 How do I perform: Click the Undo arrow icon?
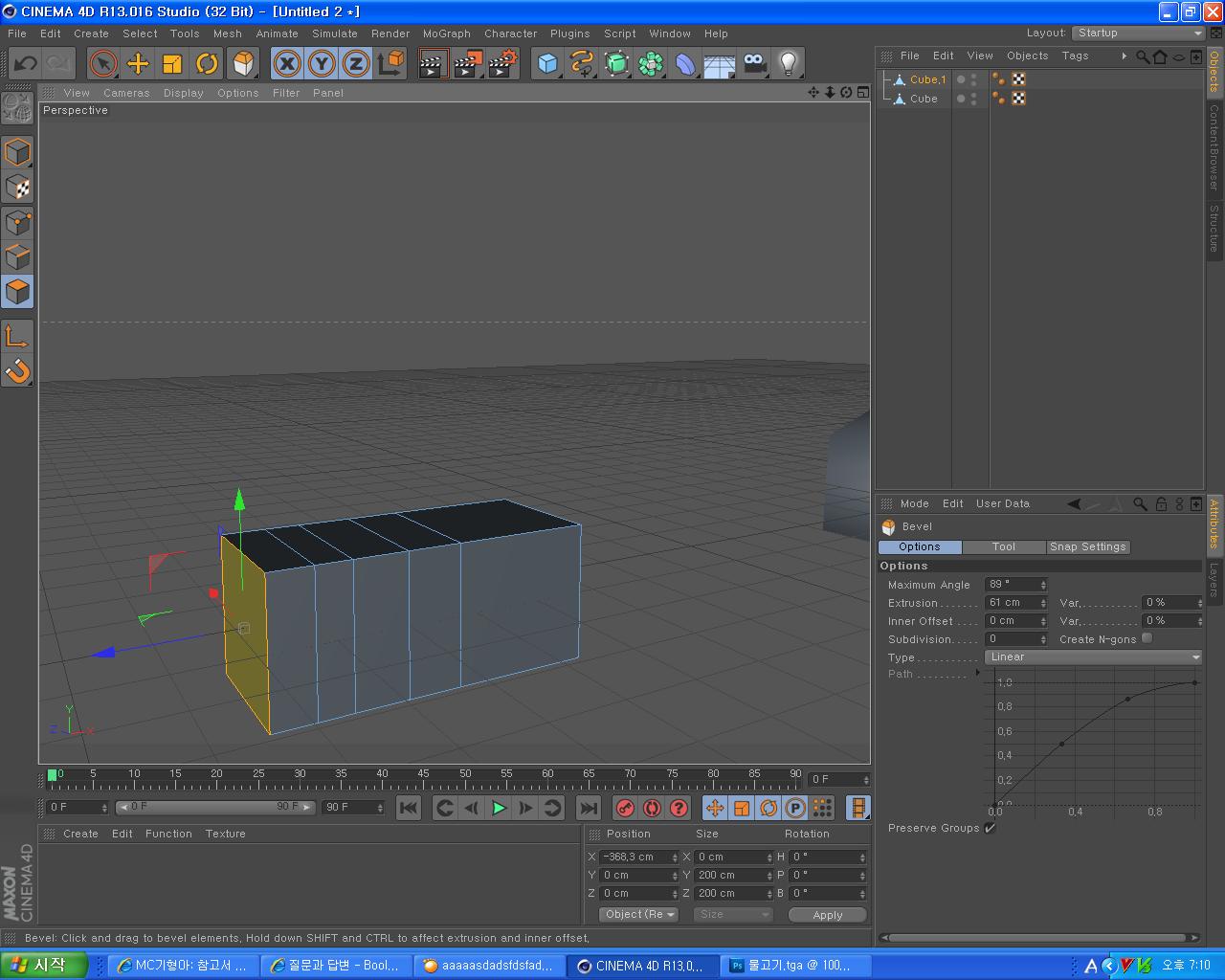click(25, 64)
